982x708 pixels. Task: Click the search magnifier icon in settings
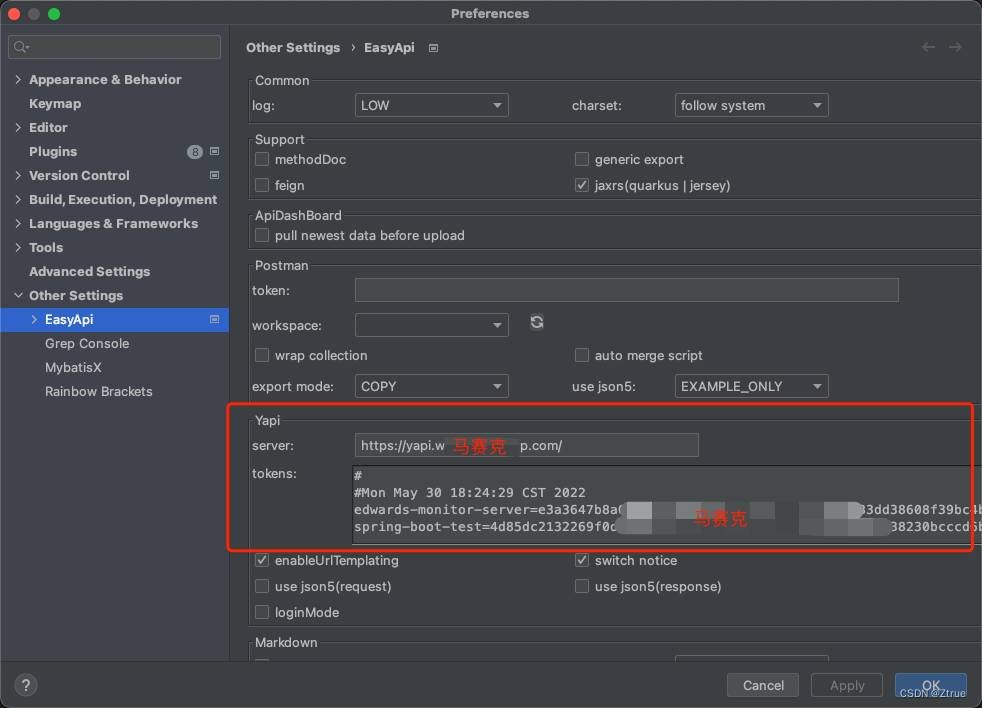pyautogui.click(x=21, y=47)
